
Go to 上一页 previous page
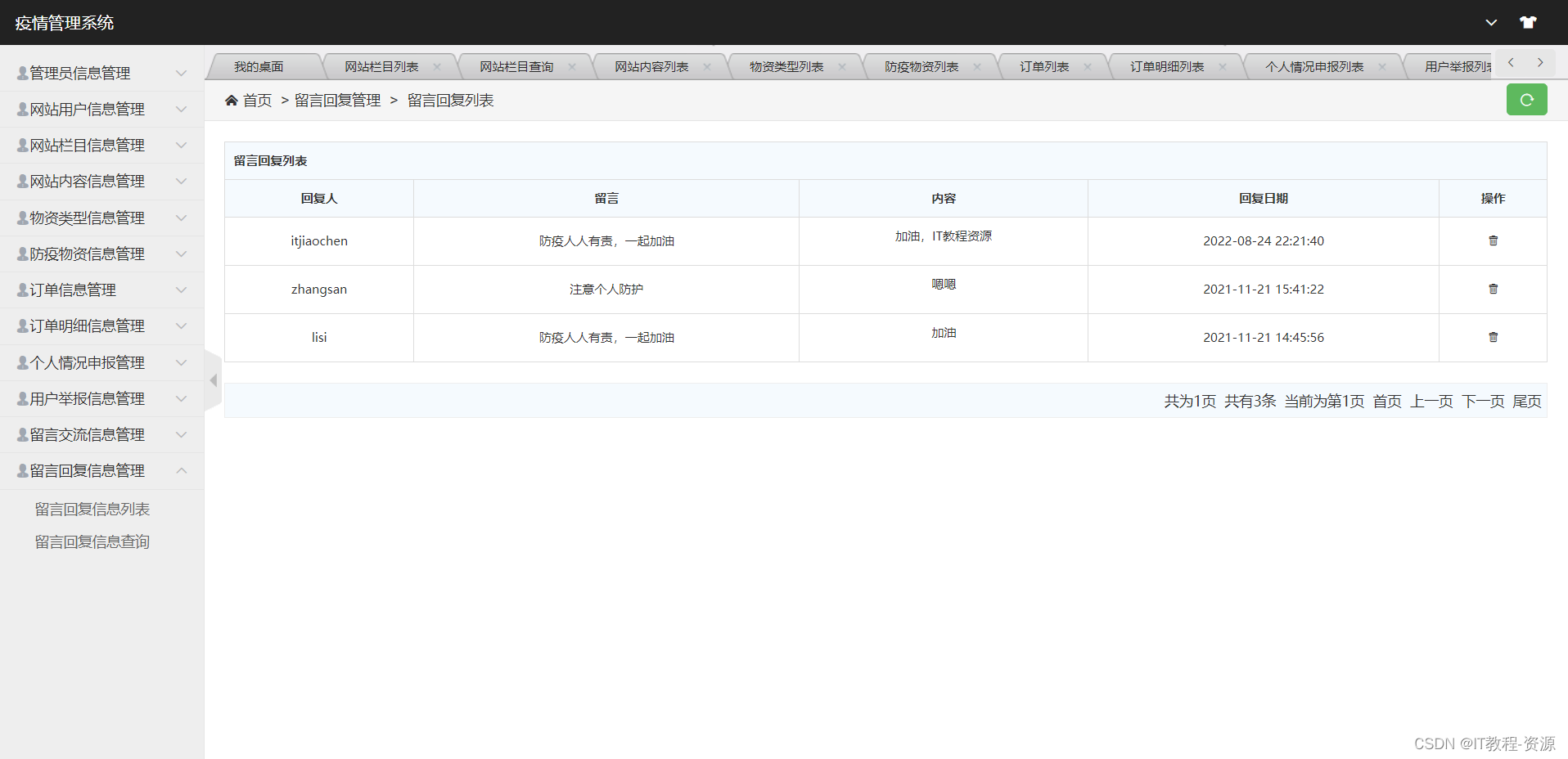click(1432, 401)
